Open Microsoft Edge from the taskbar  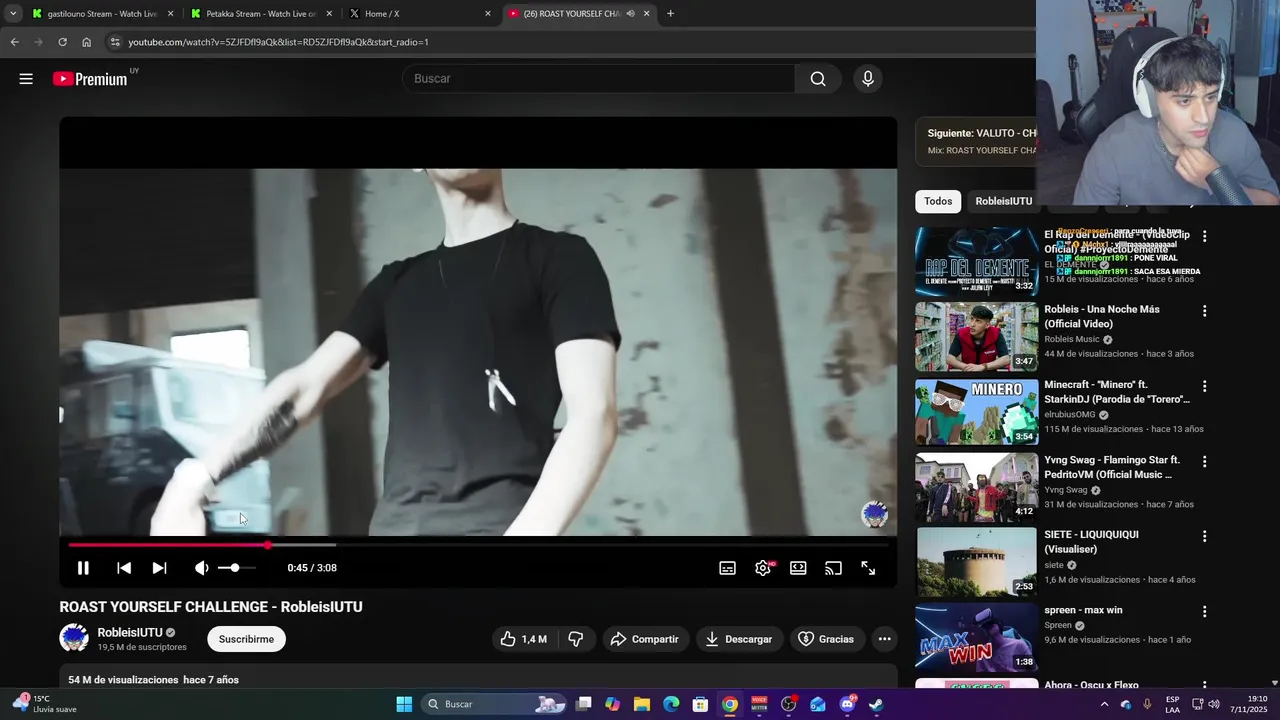click(671, 704)
